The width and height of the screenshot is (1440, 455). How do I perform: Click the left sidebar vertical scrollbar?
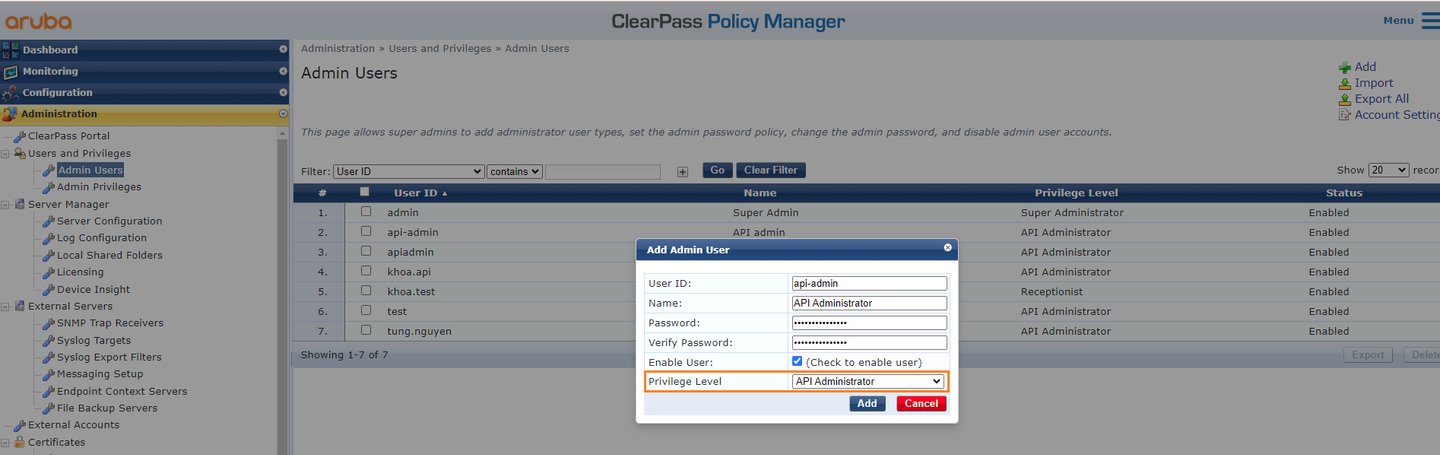click(284, 290)
